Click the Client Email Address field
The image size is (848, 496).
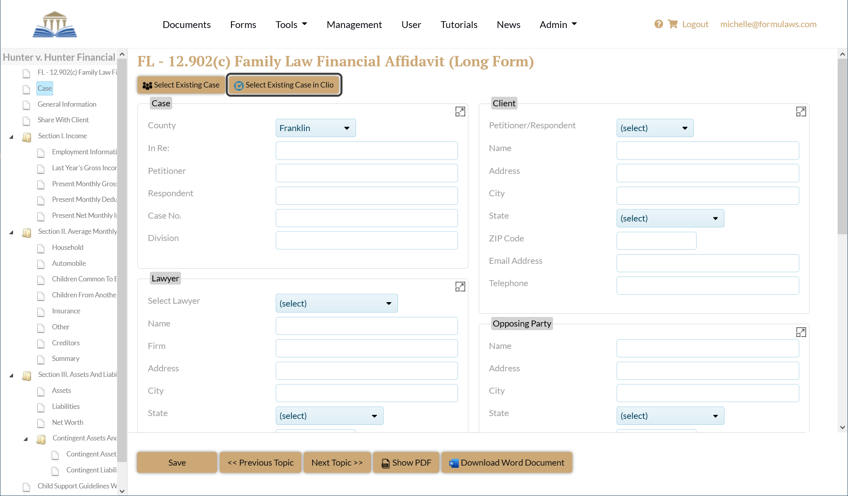(707, 263)
